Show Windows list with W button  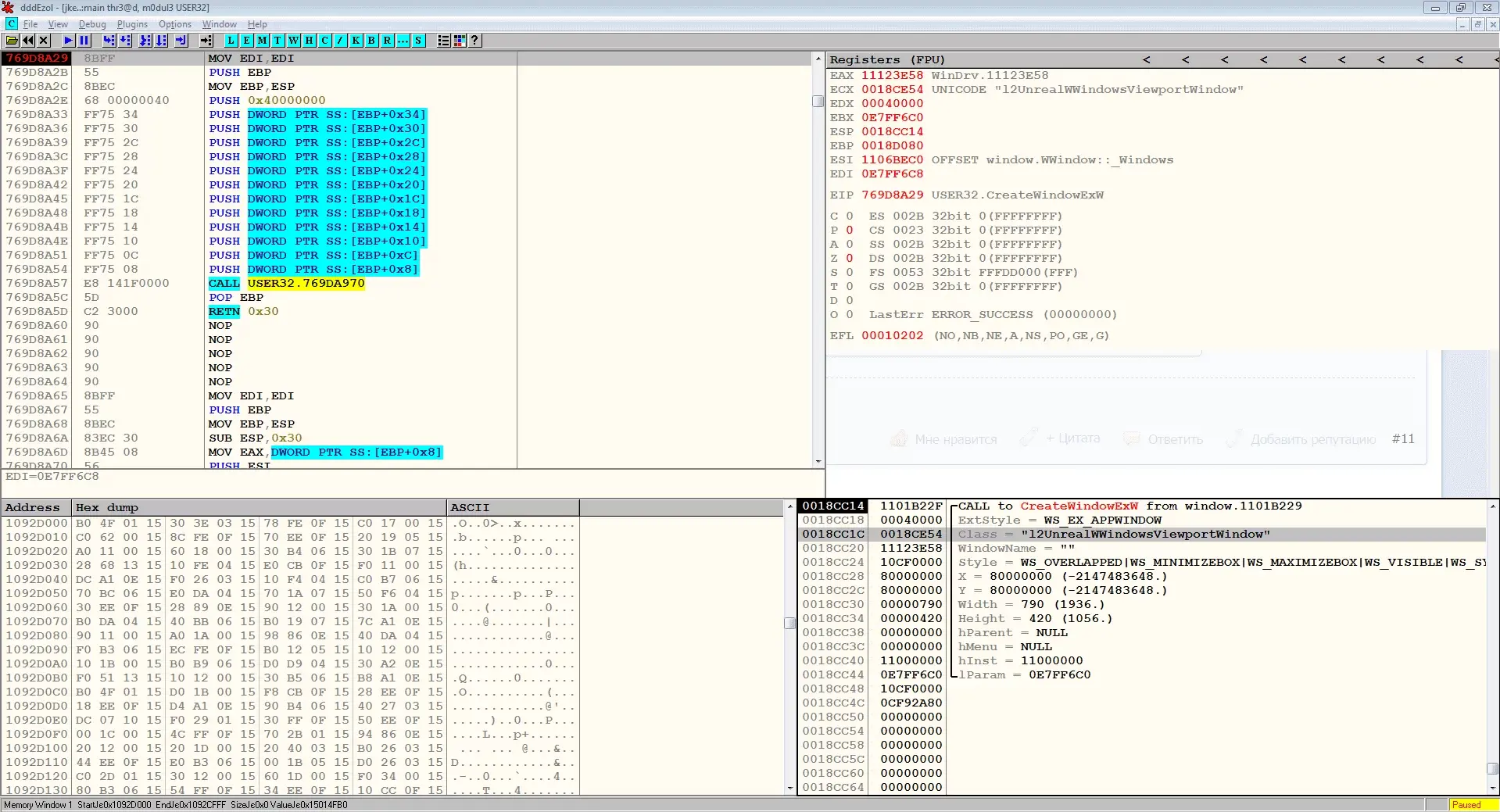click(x=293, y=41)
